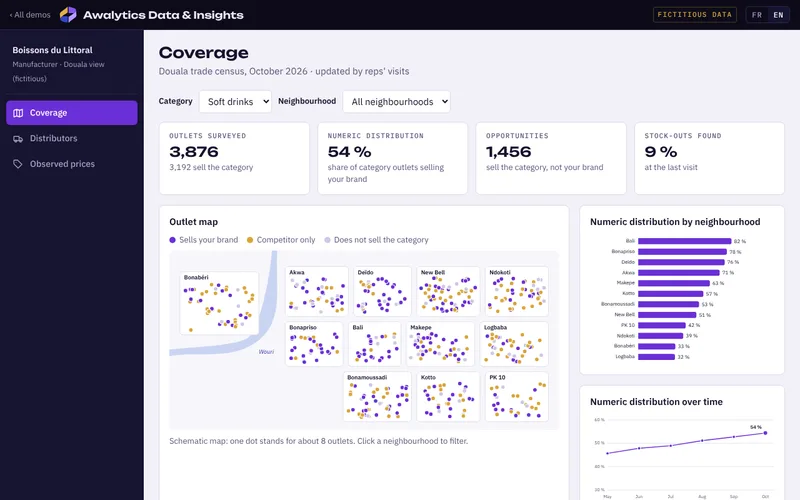This screenshot has height=500, width=800.
Task: Switch language to EN
Action: [778, 15]
